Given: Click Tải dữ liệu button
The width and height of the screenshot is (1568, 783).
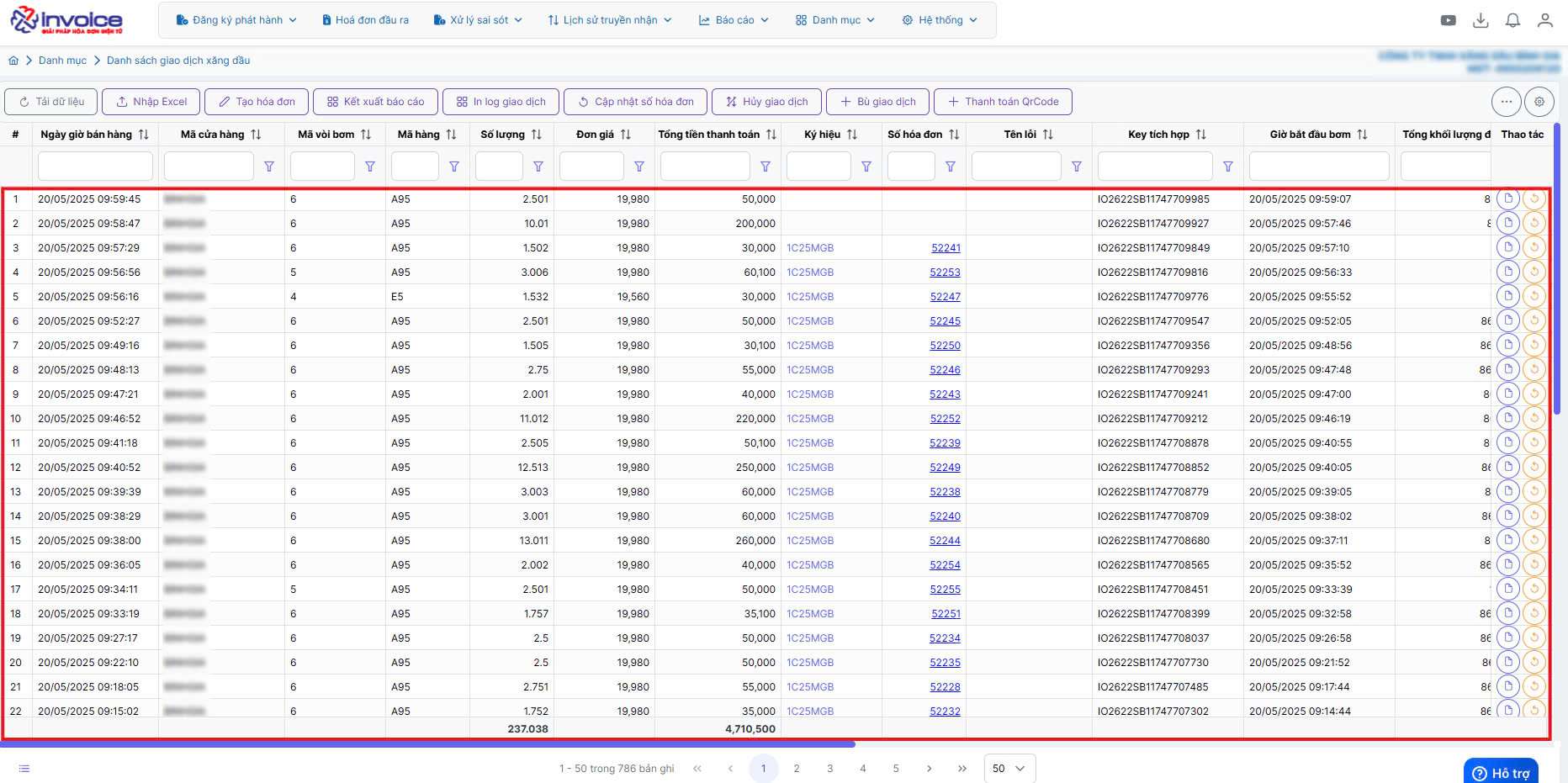Looking at the screenshot, I should pyautogui.click(x=51, y=102).
